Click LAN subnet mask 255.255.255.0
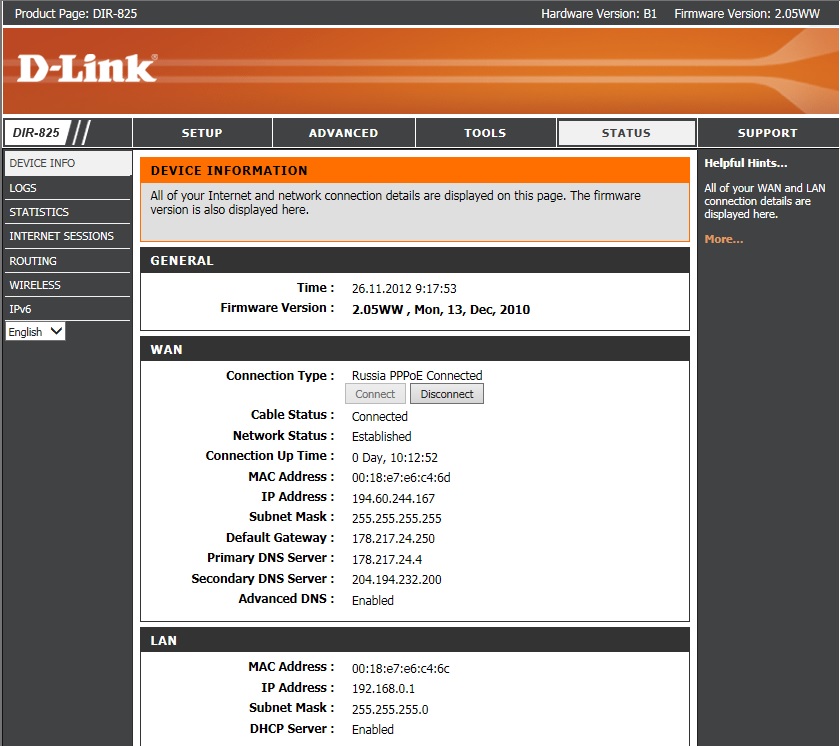Screen dimensions: 840x746 (390, 709)
